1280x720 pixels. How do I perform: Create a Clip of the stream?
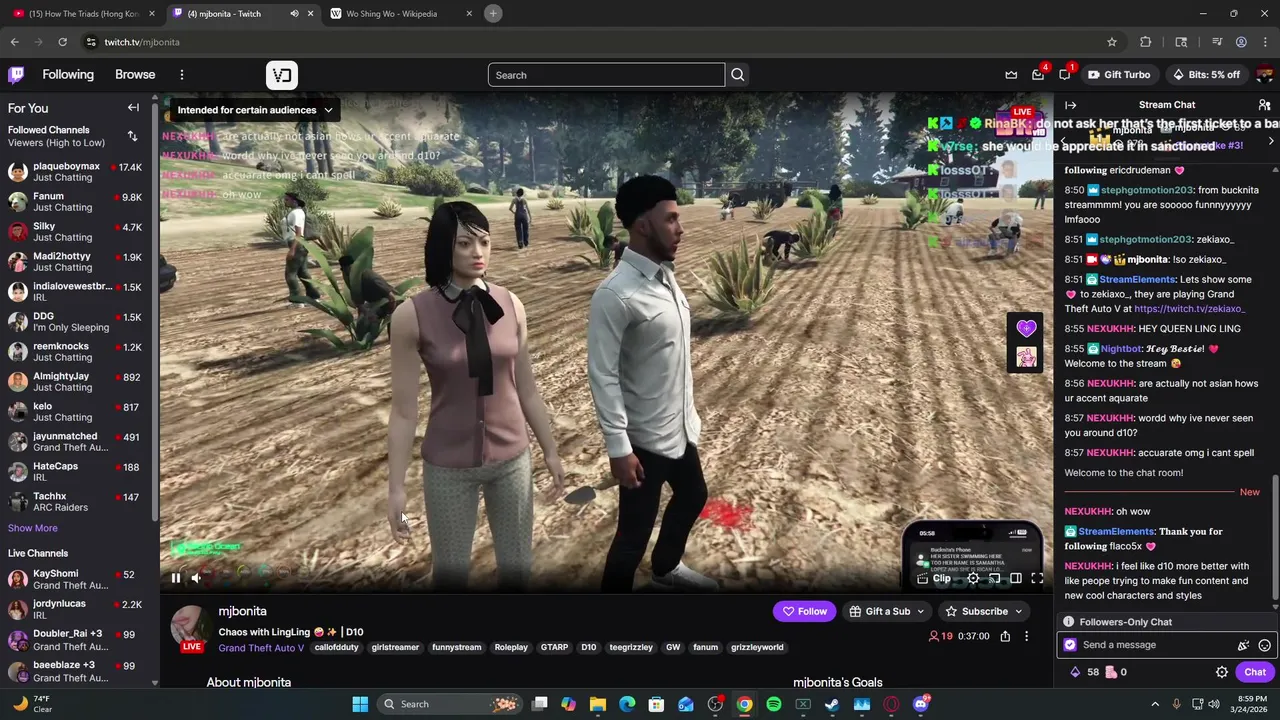pyautogui.click(x=934, y=578)
